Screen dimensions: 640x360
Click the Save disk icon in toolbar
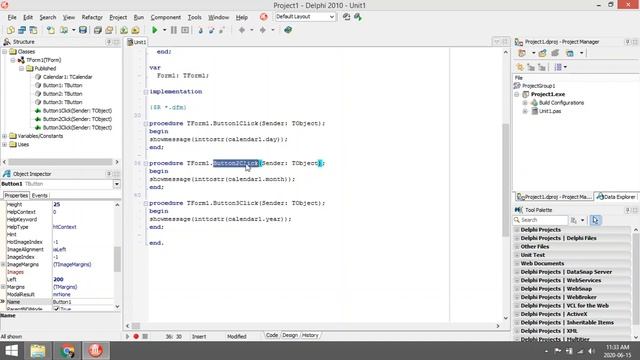pos(83,30)
